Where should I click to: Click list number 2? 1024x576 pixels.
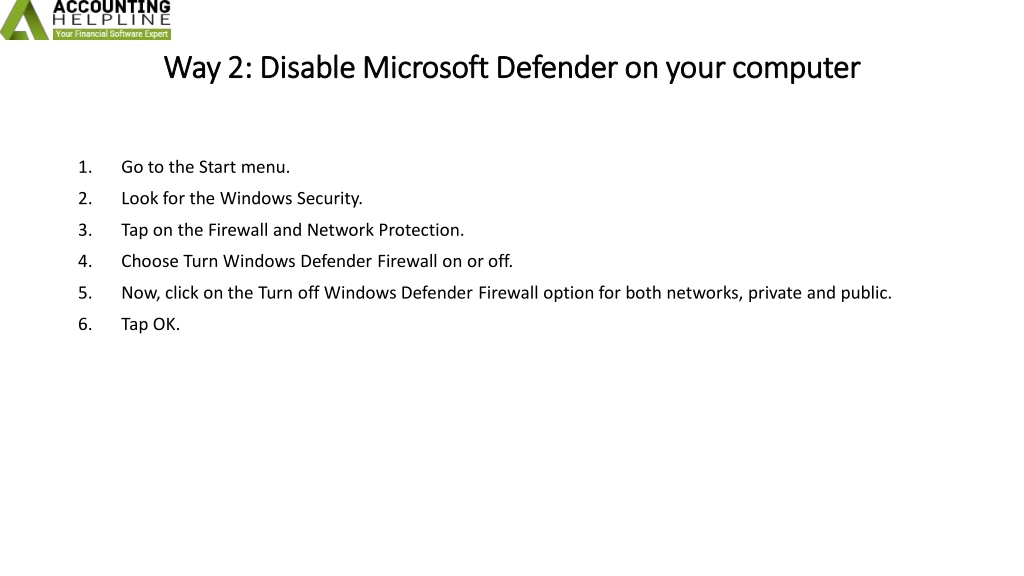84,198
